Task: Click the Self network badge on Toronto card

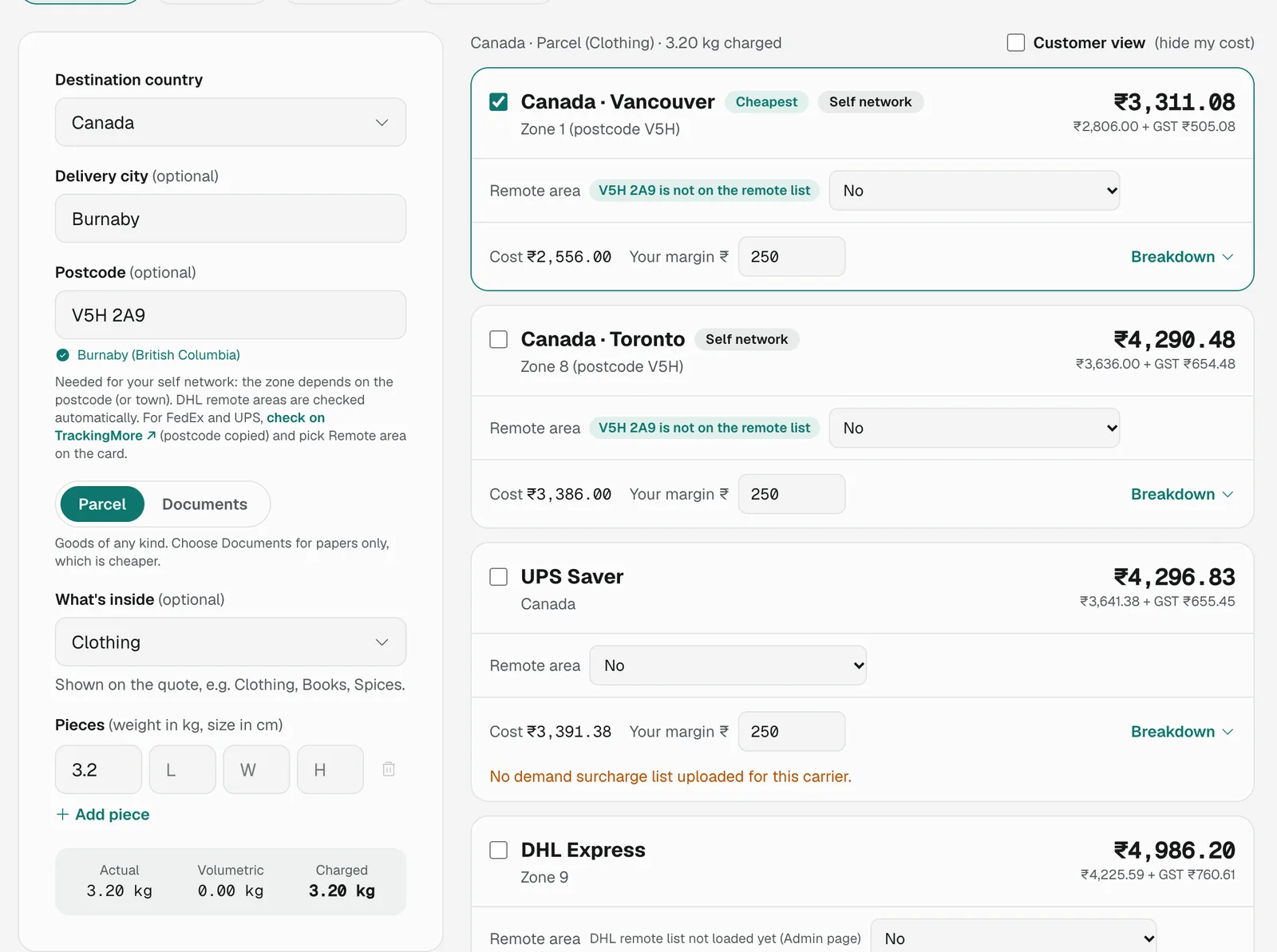Action: [746, 339]
